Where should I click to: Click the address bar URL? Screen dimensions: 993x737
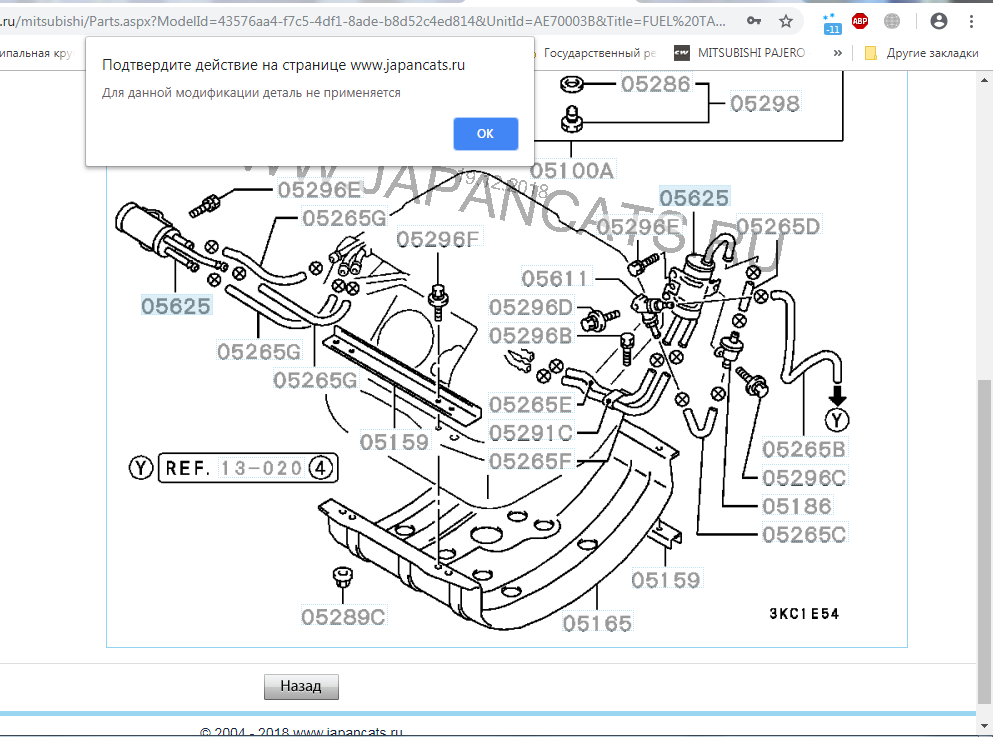[x=364, y=21]
